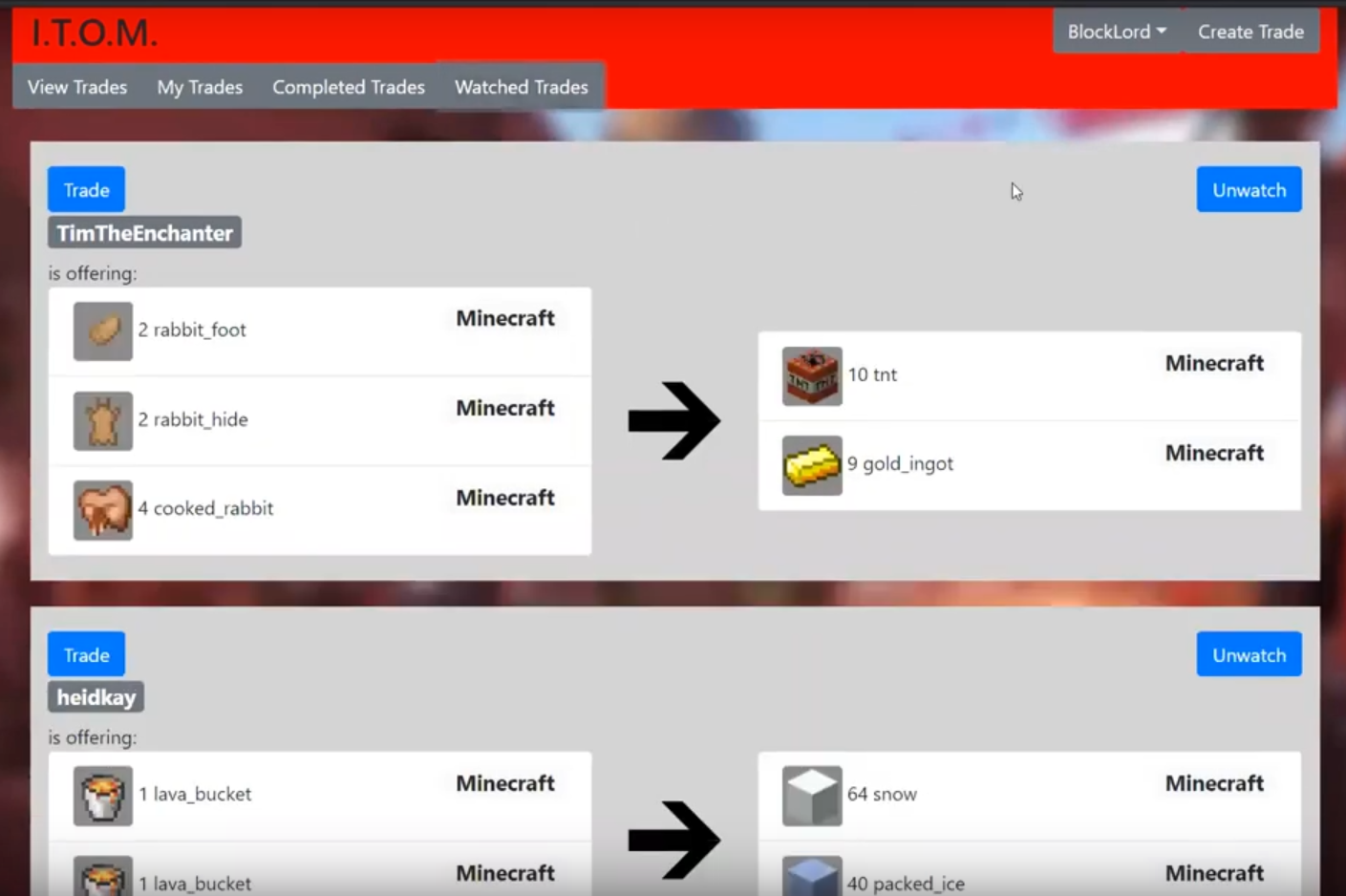
Task: Go to Completed Trades tab
Action: (349, 87)
